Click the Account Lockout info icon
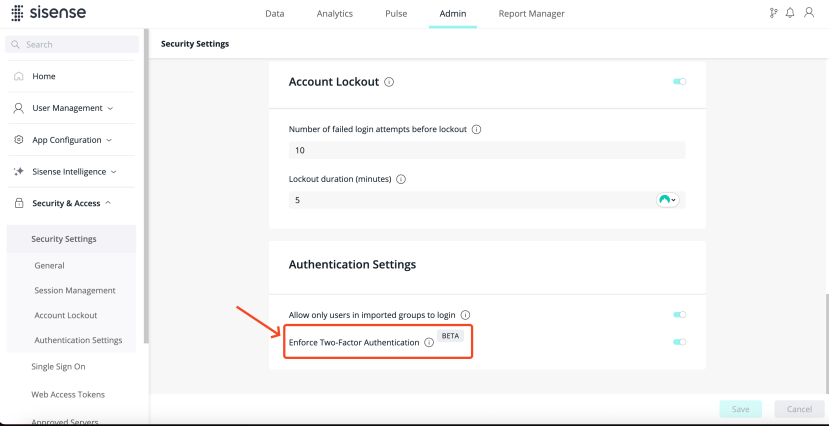The width and height of the screenshot is (829, 426). point(389,82)
